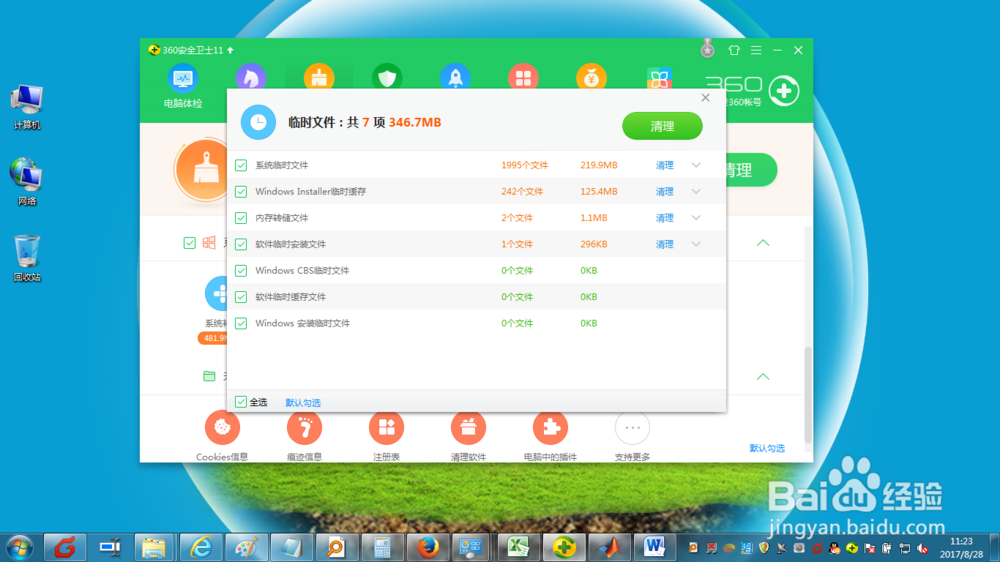Click the main window vertical scrollbar
Image resolution: width=1000 pixels, height=562 pixels.
coord(808,395)
